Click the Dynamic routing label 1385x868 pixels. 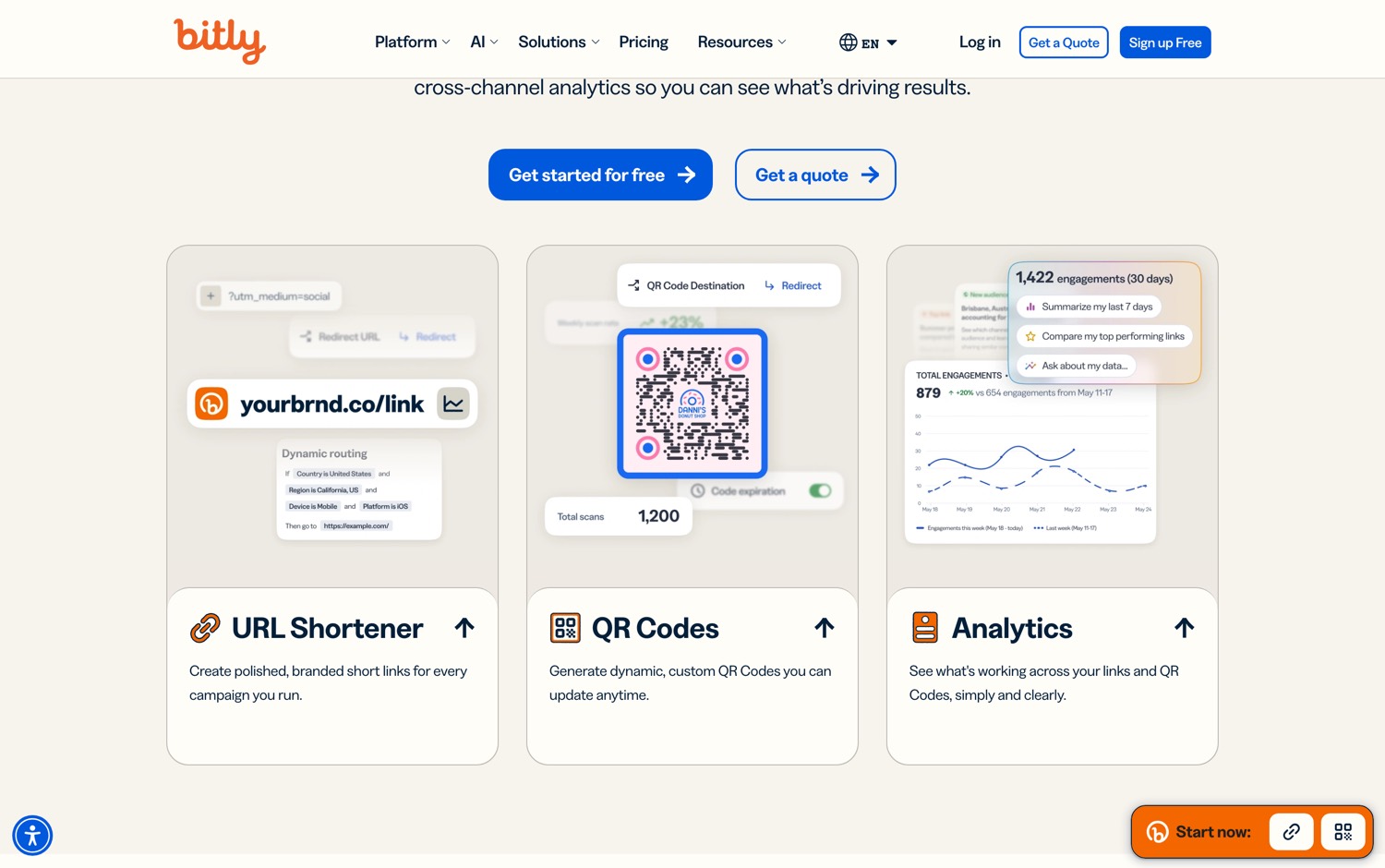[x=324, y=453]
